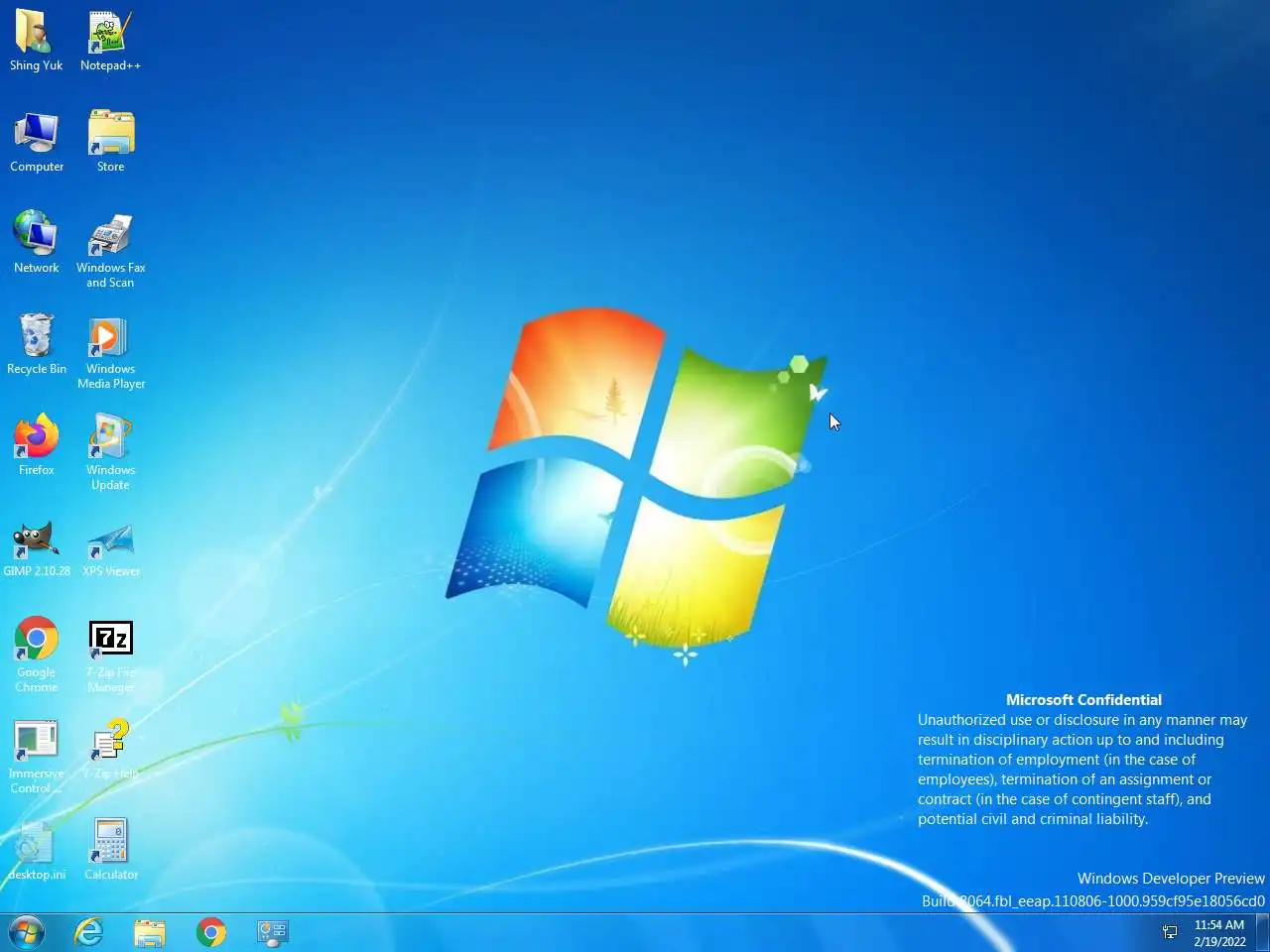Launch Notepad++ from the desktop
Image resolution: width=1270 pixels, height=952 pixels.
(110, 42)
